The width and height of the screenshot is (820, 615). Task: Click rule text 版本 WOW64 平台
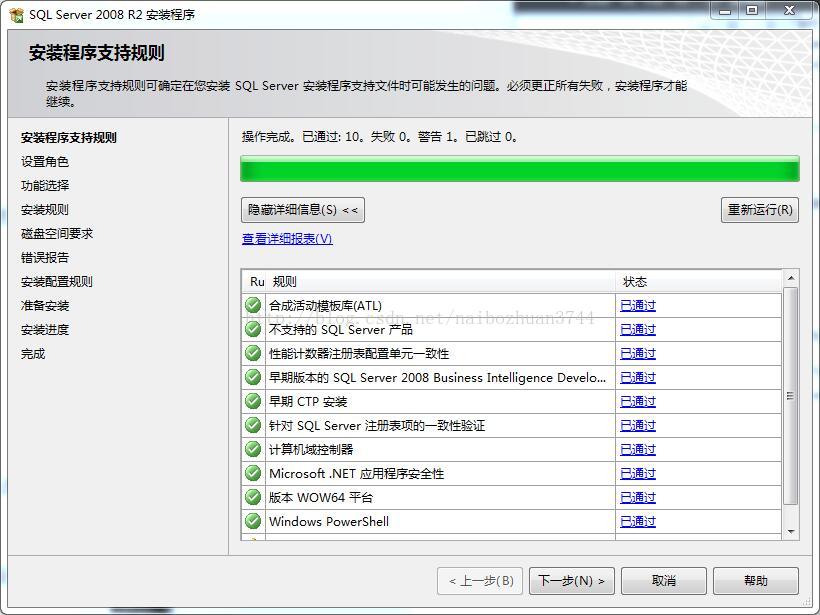(321, 498)
